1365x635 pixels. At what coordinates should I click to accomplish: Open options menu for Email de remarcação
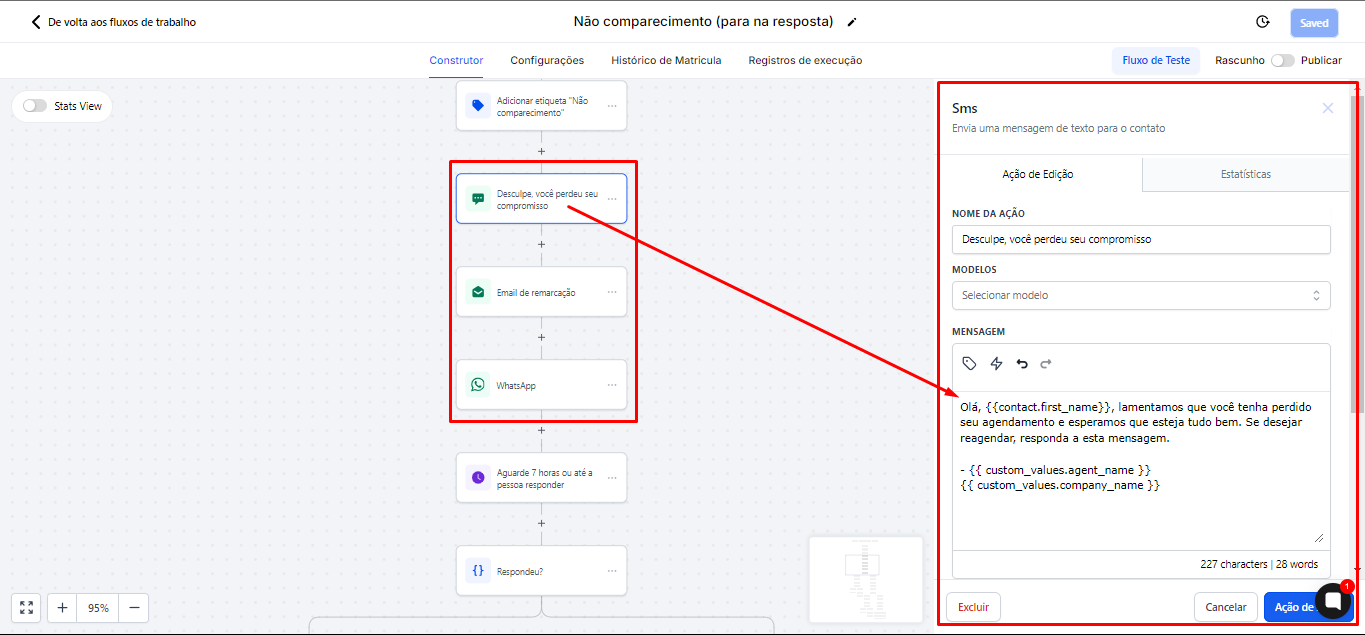612,292
